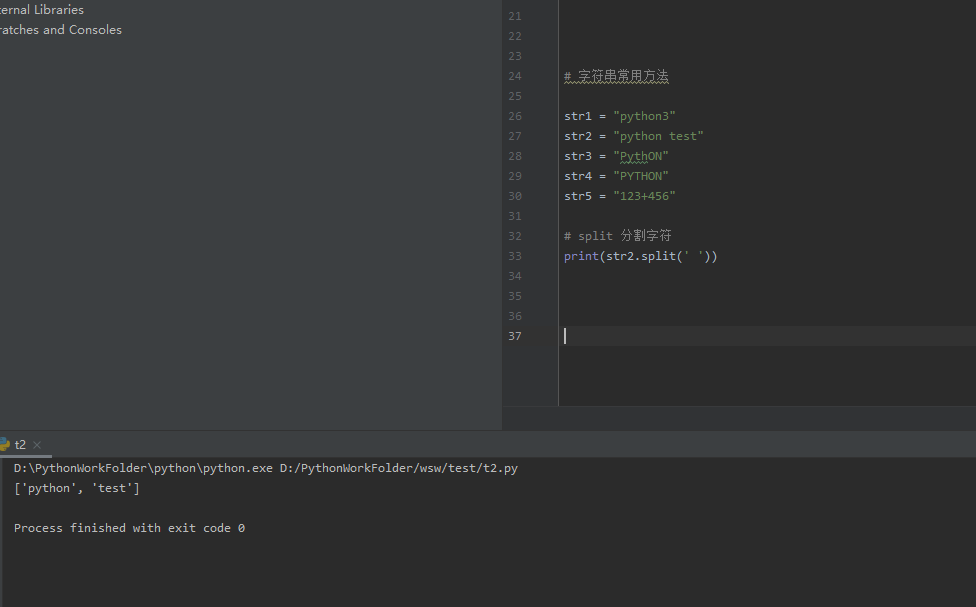Click the "PythON" string value of str3
The image size is (976, 607).
[x=641, y=155]
